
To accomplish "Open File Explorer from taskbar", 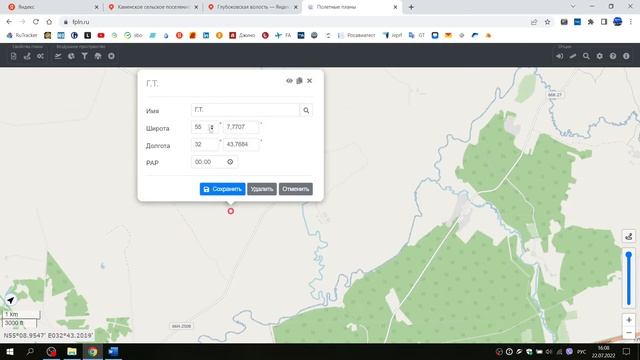I will (x=72, y=351).
